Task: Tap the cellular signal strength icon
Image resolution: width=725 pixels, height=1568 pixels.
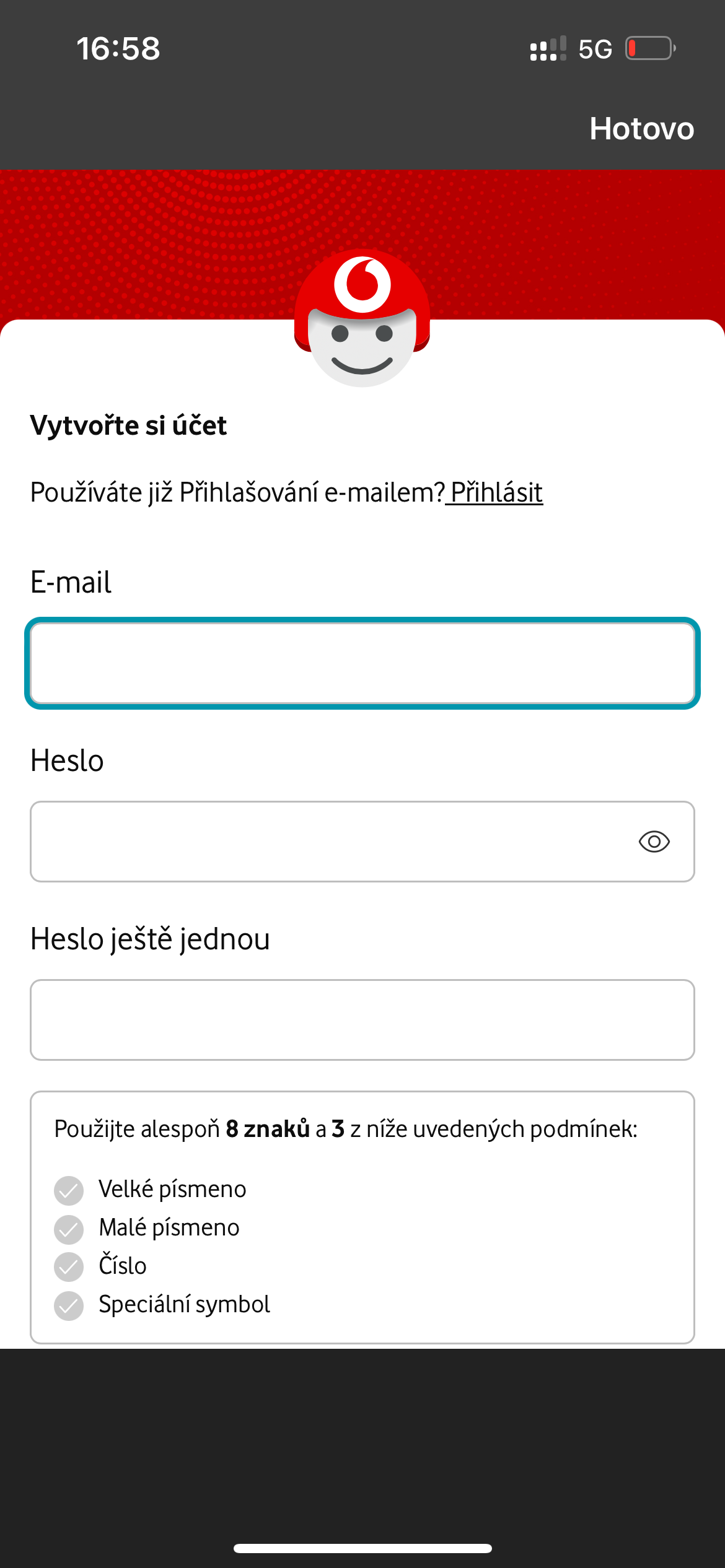Action: pyautogui.click(x=548, y=48)
